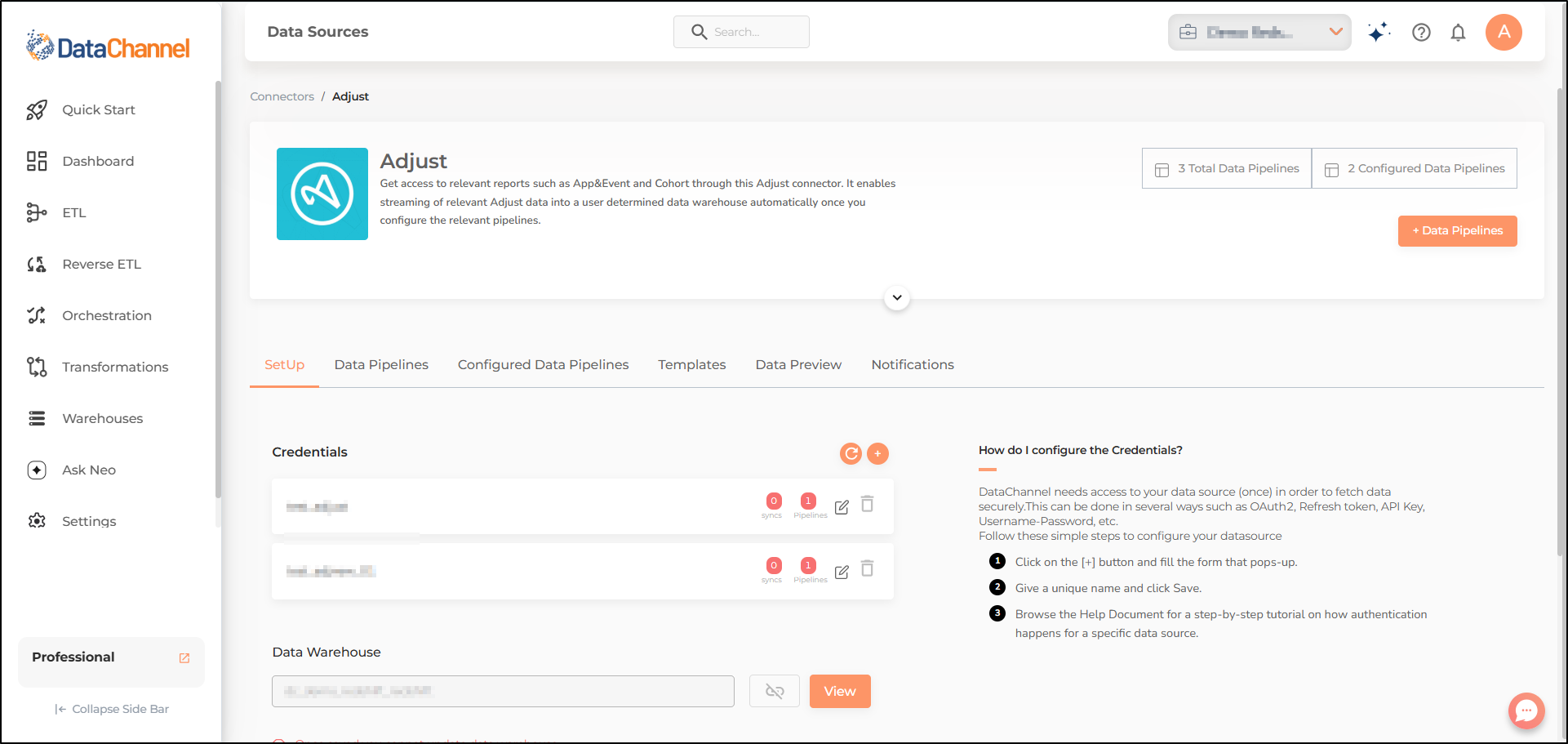Click the 3 Total Data Pipelines box
Screen dimensions: 1568x744
(1227, 169)
